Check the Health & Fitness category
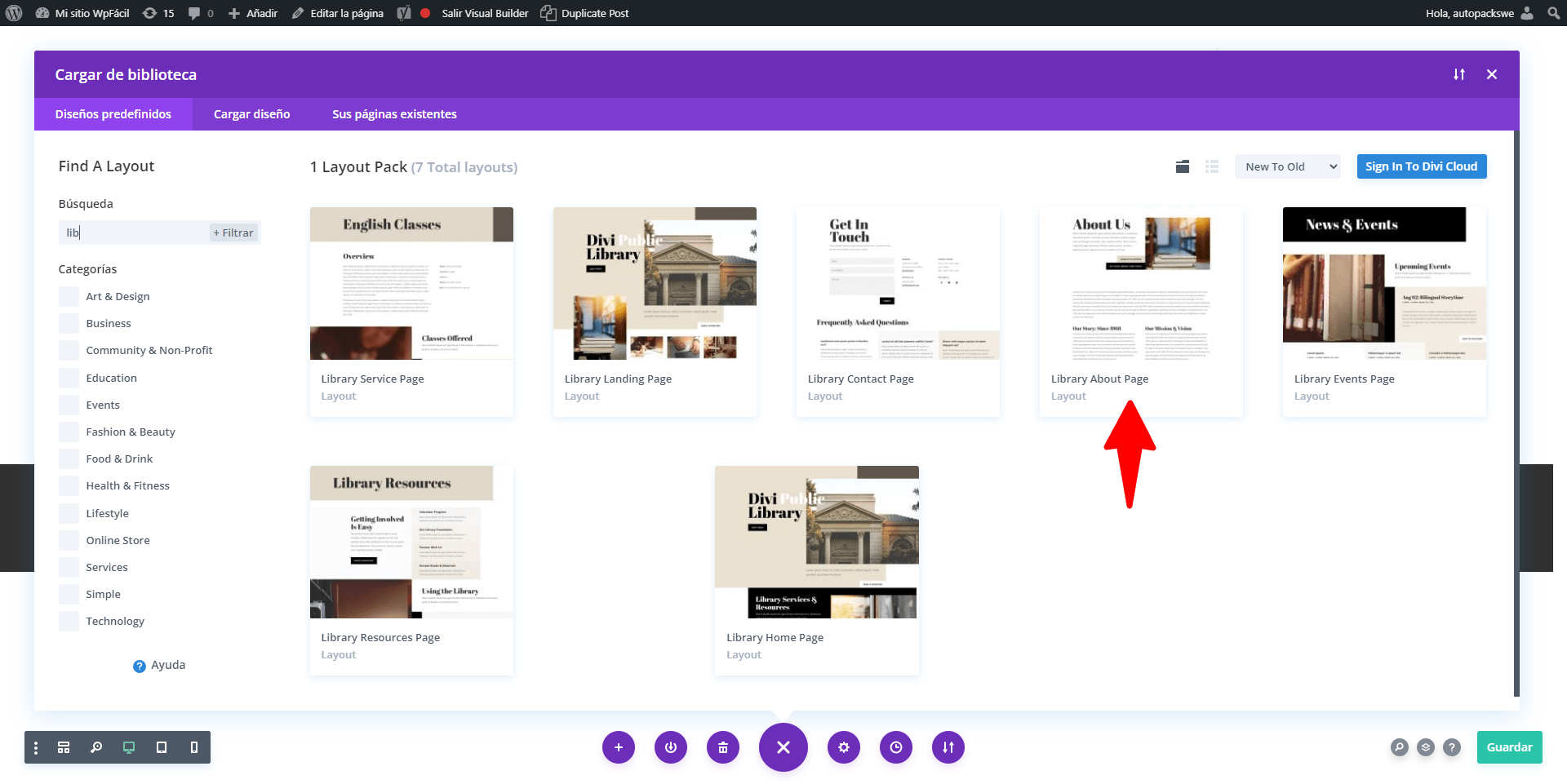 click(69, 485)
